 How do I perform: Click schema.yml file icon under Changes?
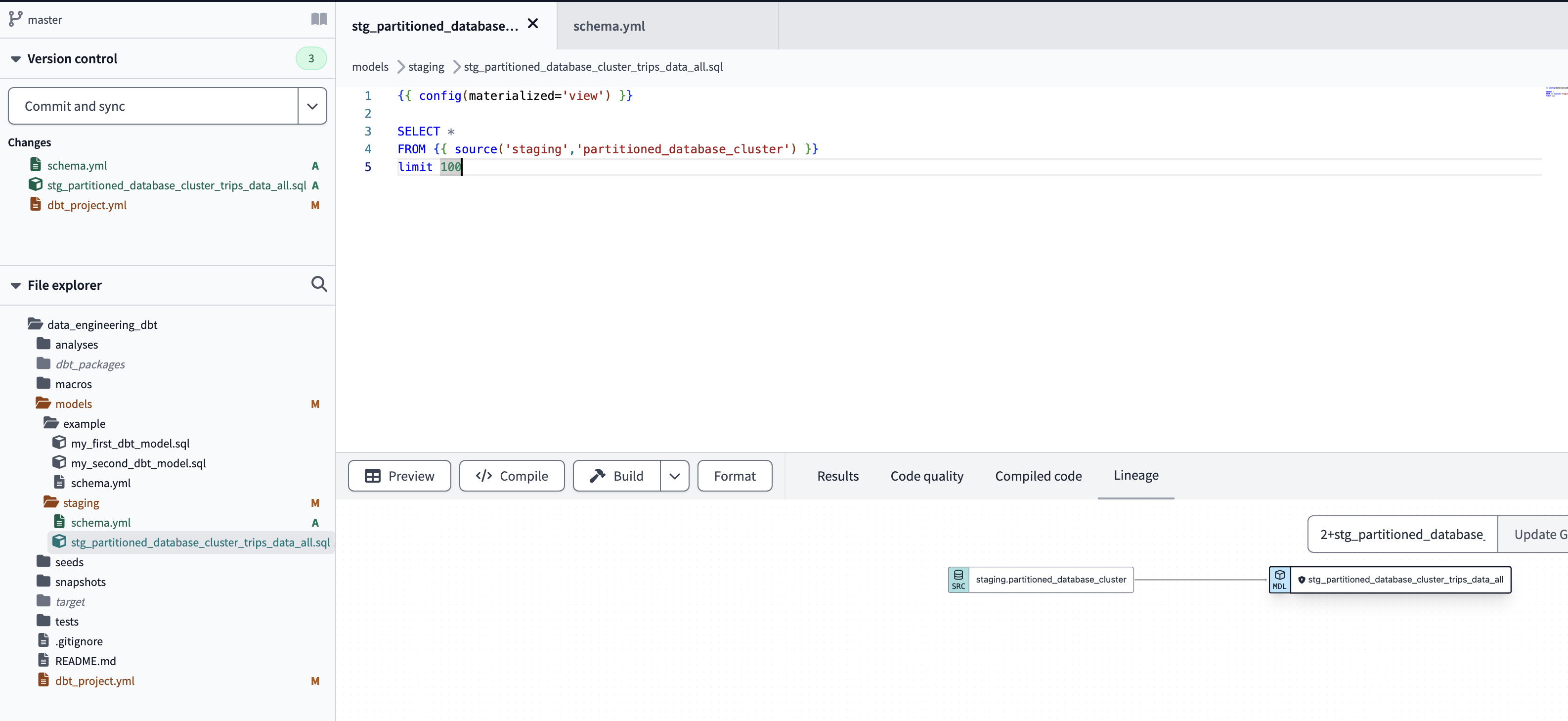pyautogui.click(x=35, y=164)
